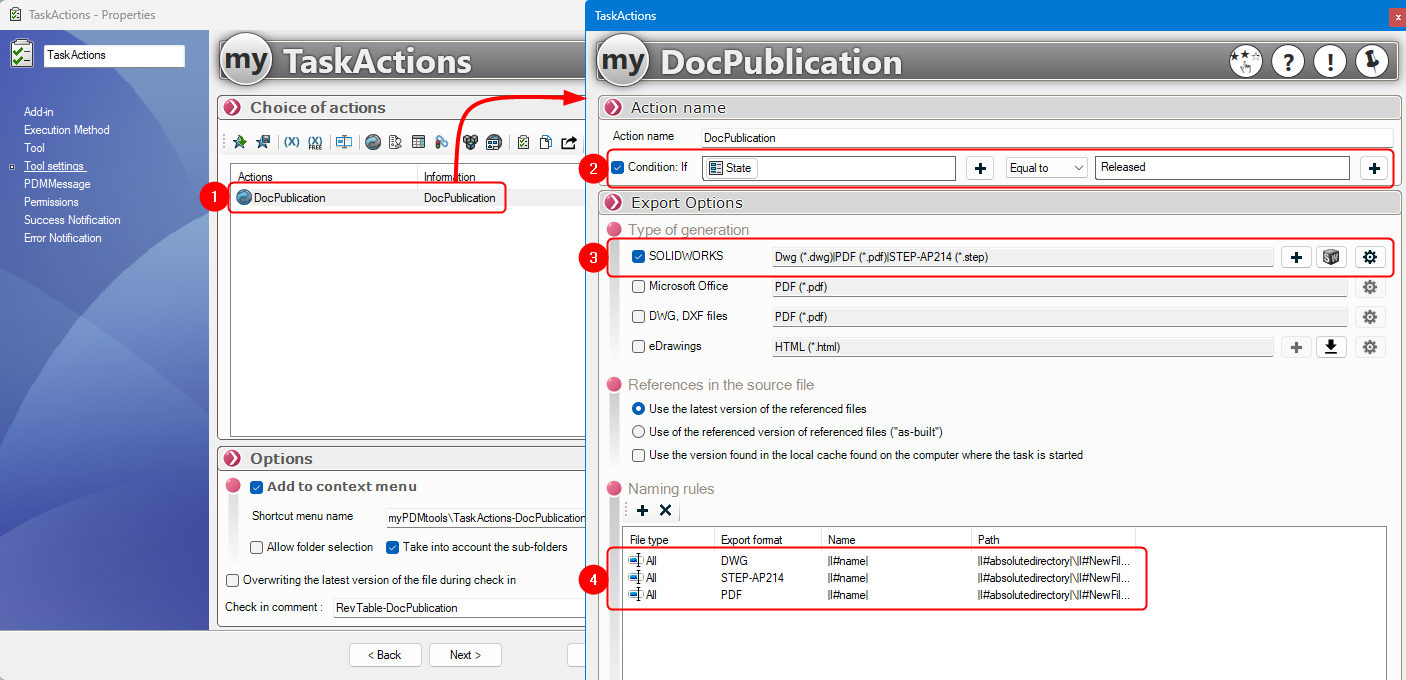Open the Tool settings page
The image size is (1406, 680).
[x=55, y=166]
